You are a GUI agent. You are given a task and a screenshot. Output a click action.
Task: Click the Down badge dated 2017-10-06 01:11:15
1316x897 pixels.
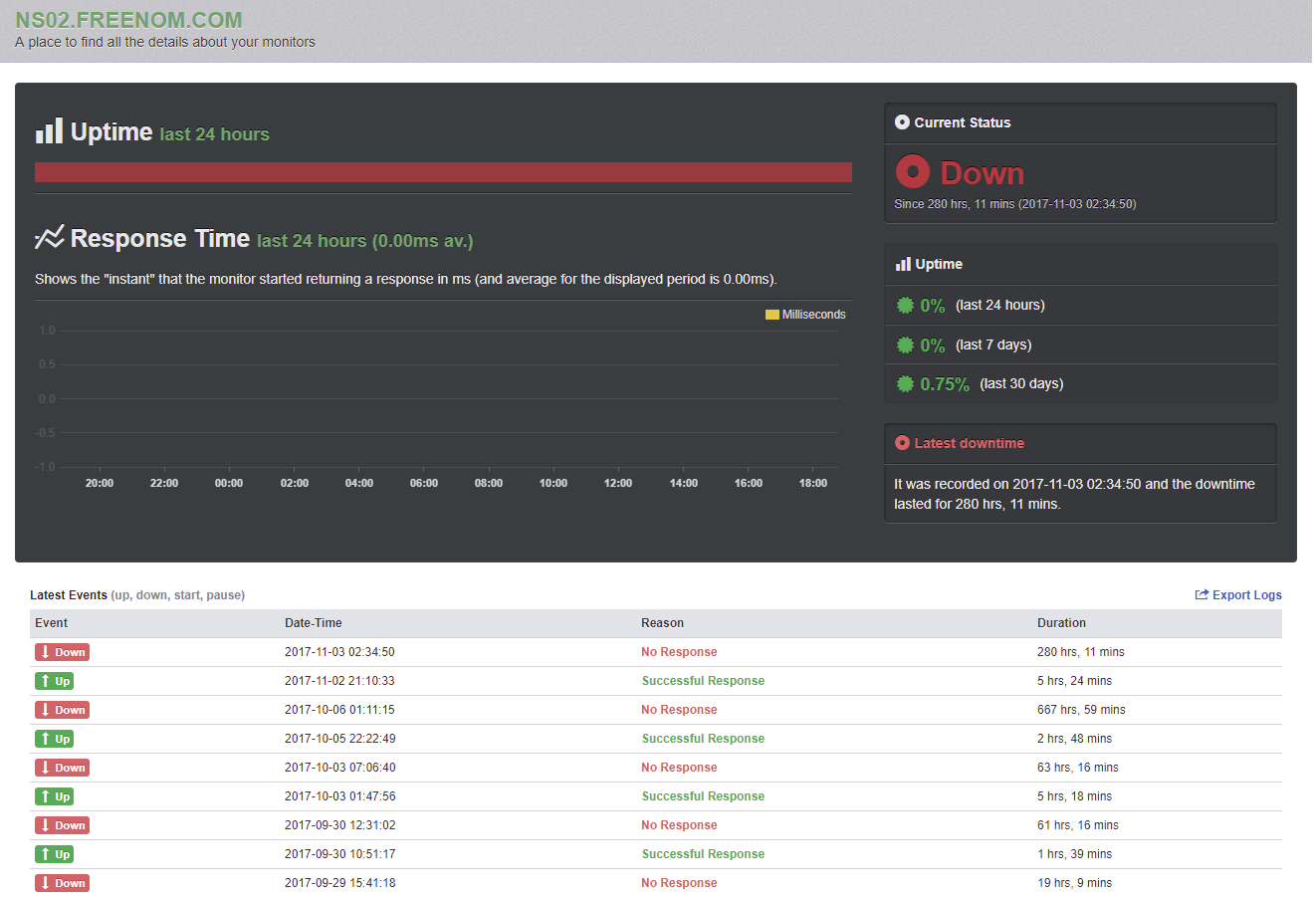pyautogui.click(x=62, y=710)
